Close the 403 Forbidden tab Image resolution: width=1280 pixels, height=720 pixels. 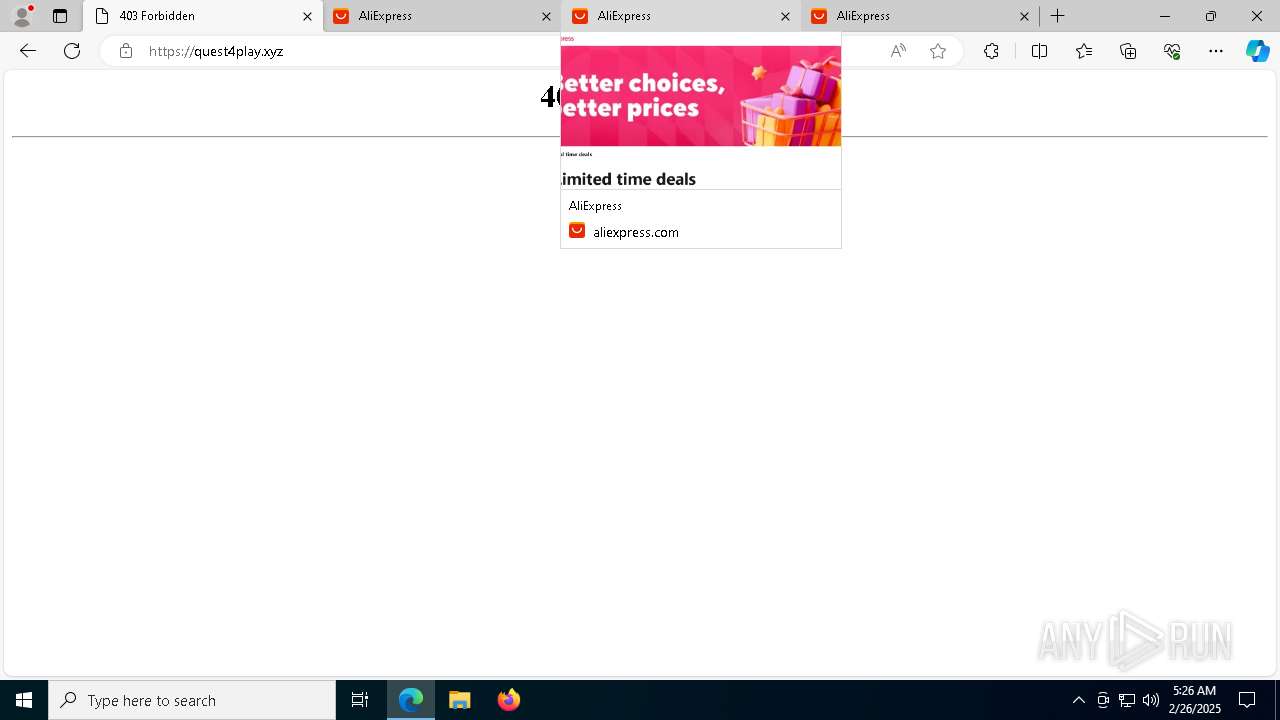pyautogui.click(x=308, y=16)
